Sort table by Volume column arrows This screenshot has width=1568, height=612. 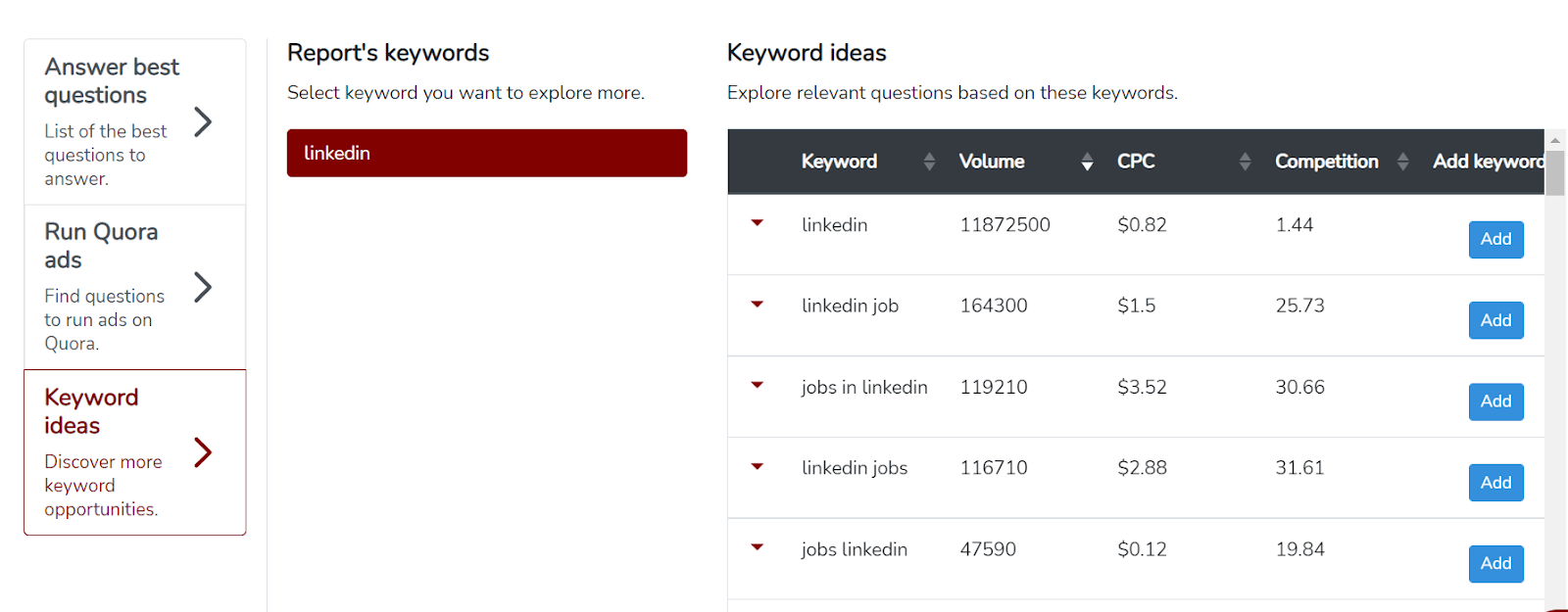(1087, 163)
